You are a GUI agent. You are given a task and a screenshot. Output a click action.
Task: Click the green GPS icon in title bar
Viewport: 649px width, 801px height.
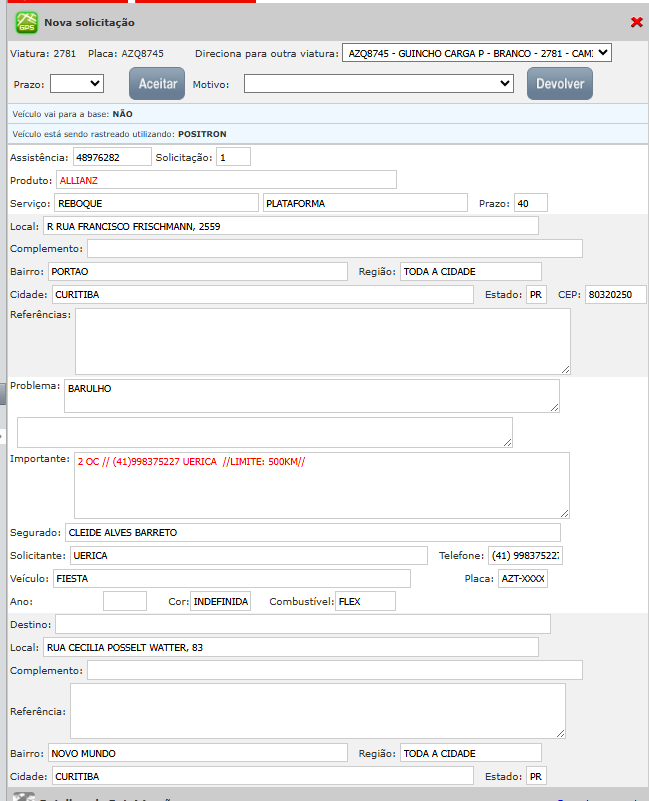click(x=26, y=21)
